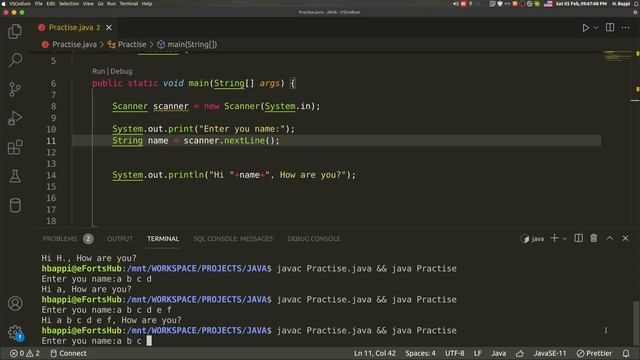Open the new terminal launch profile dropdown
Viewport: 640px width, 360px height.
coord(564,238)
